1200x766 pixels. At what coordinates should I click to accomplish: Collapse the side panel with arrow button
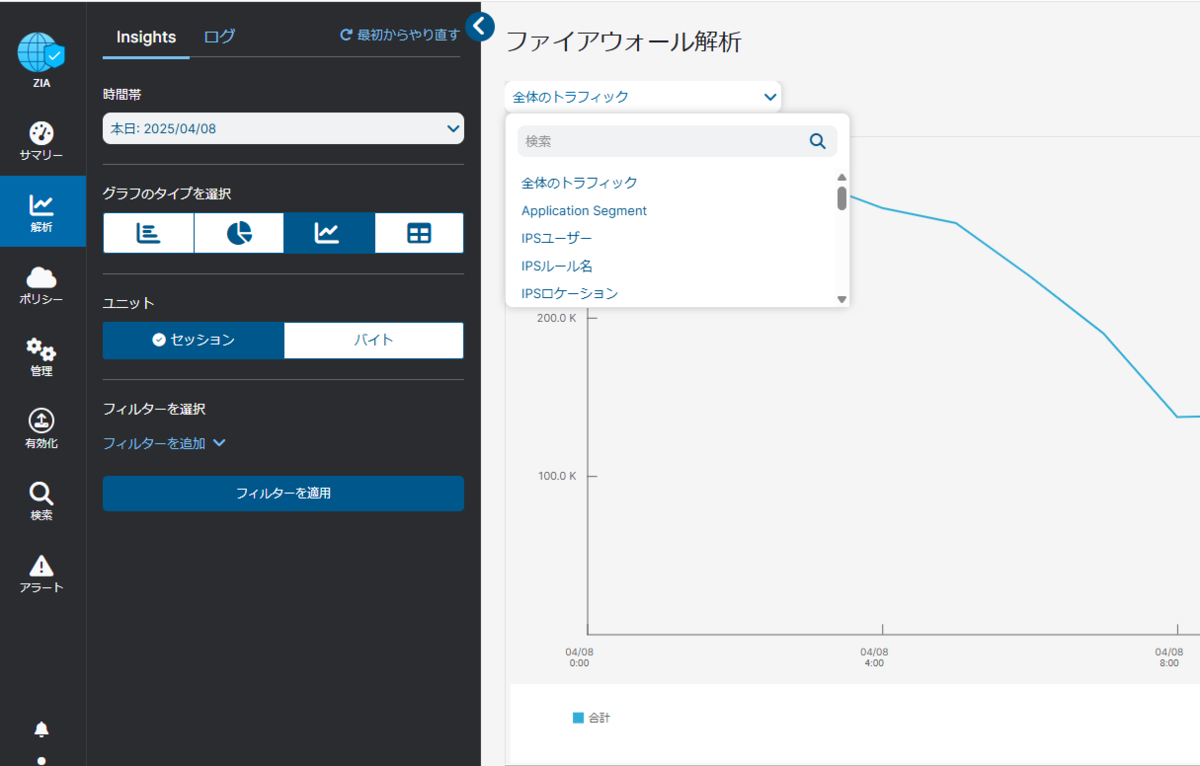point(480,27)
